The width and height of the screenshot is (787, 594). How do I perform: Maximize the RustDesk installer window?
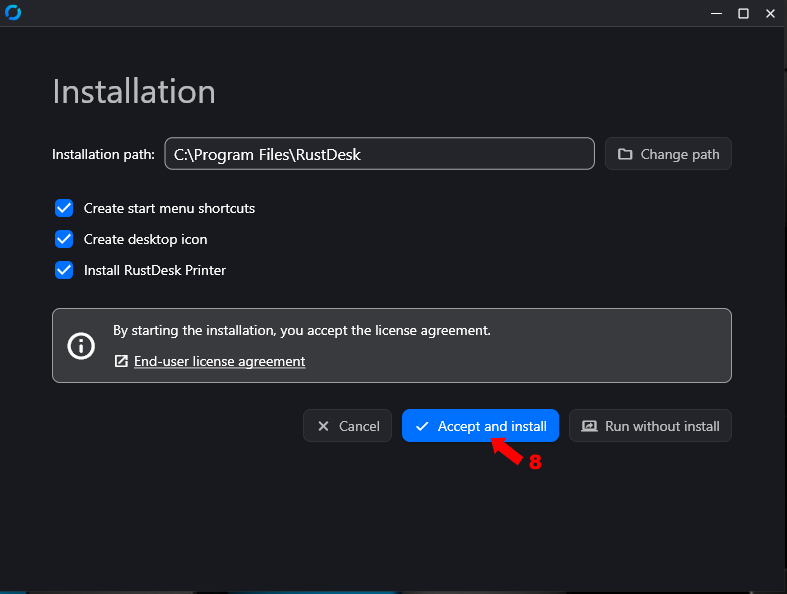pyautogui.click(x=743, y=13)
